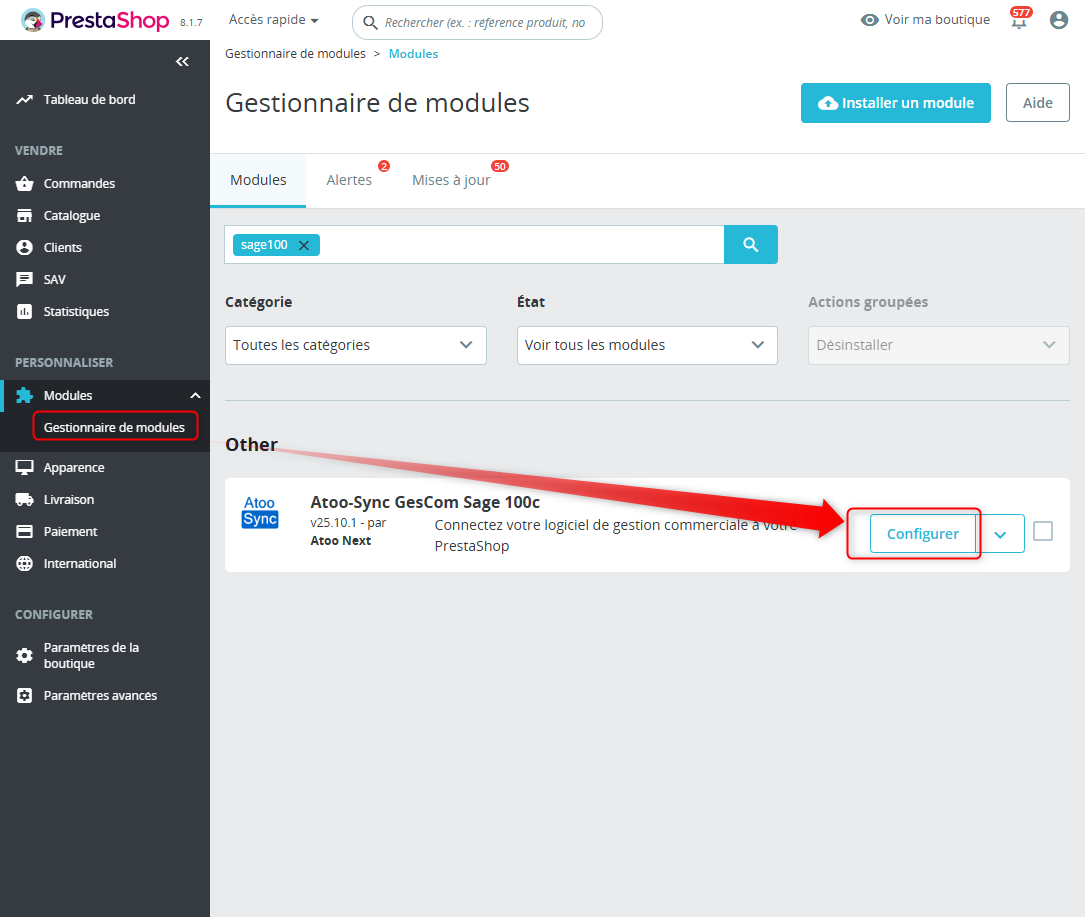Image resolution: width=1085 pixels, height=917 pixels.
Task: Click the eye icon beside Voir ma boutique
Action: (x=869, y=19)
